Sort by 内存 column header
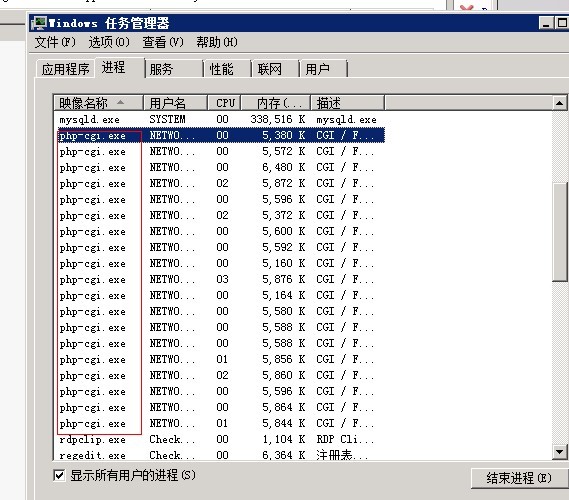Image resolution: width=569 pixels, height=500 pixels. 276,103
